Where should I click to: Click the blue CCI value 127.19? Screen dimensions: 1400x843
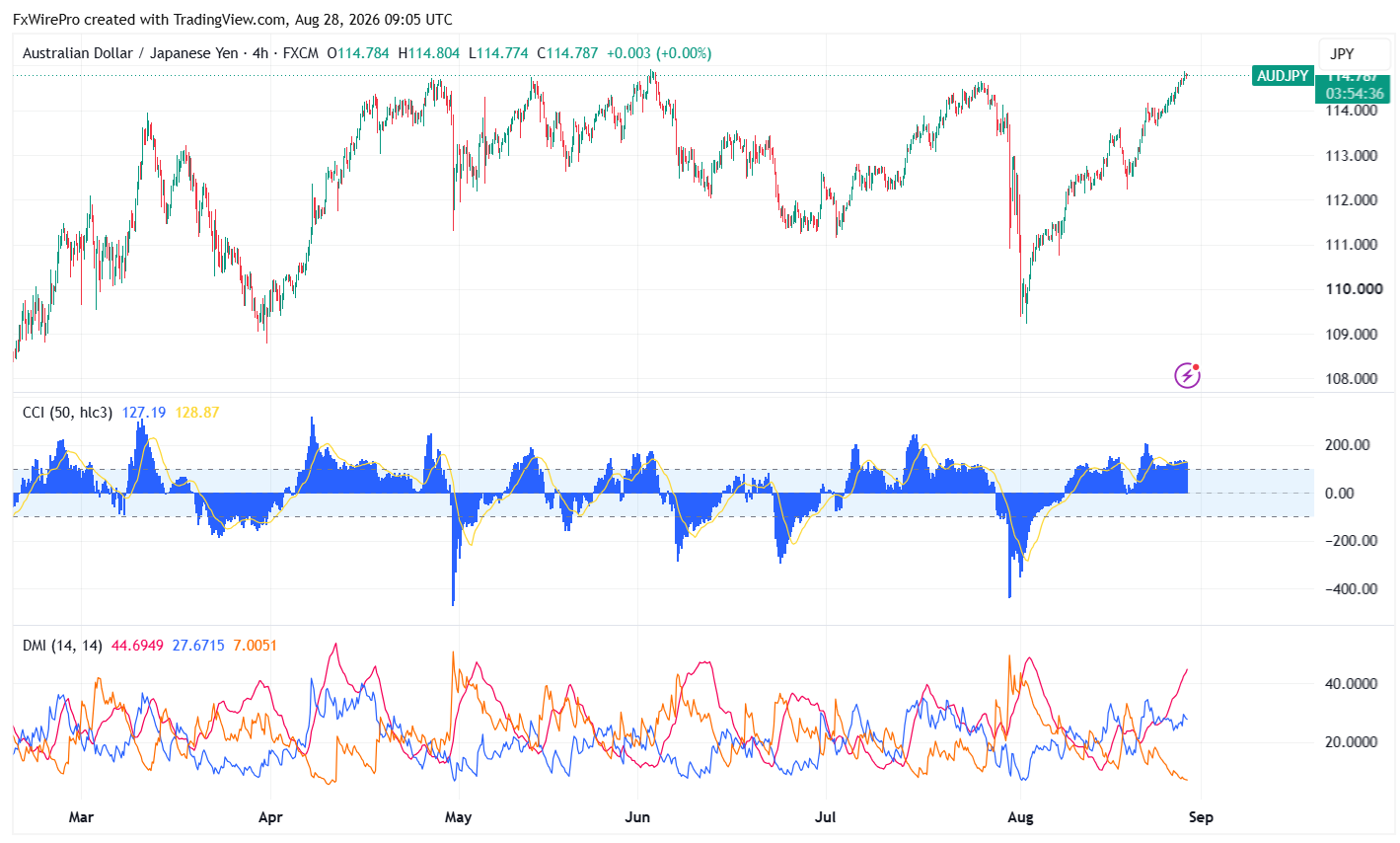tap(144, 412)
